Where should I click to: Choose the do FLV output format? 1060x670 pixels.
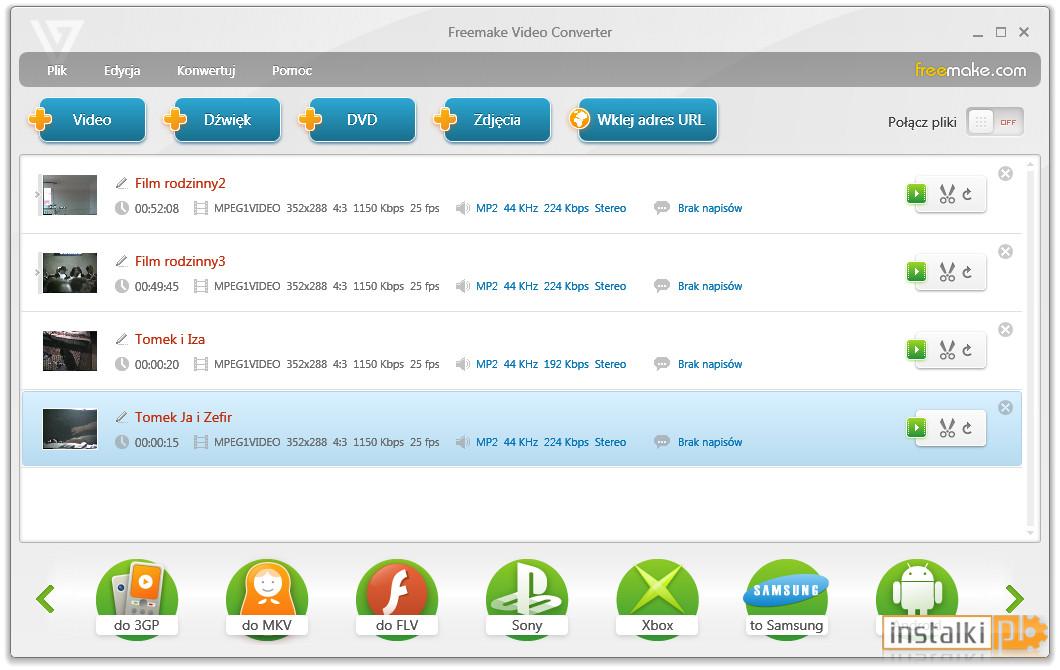[397, 598]
